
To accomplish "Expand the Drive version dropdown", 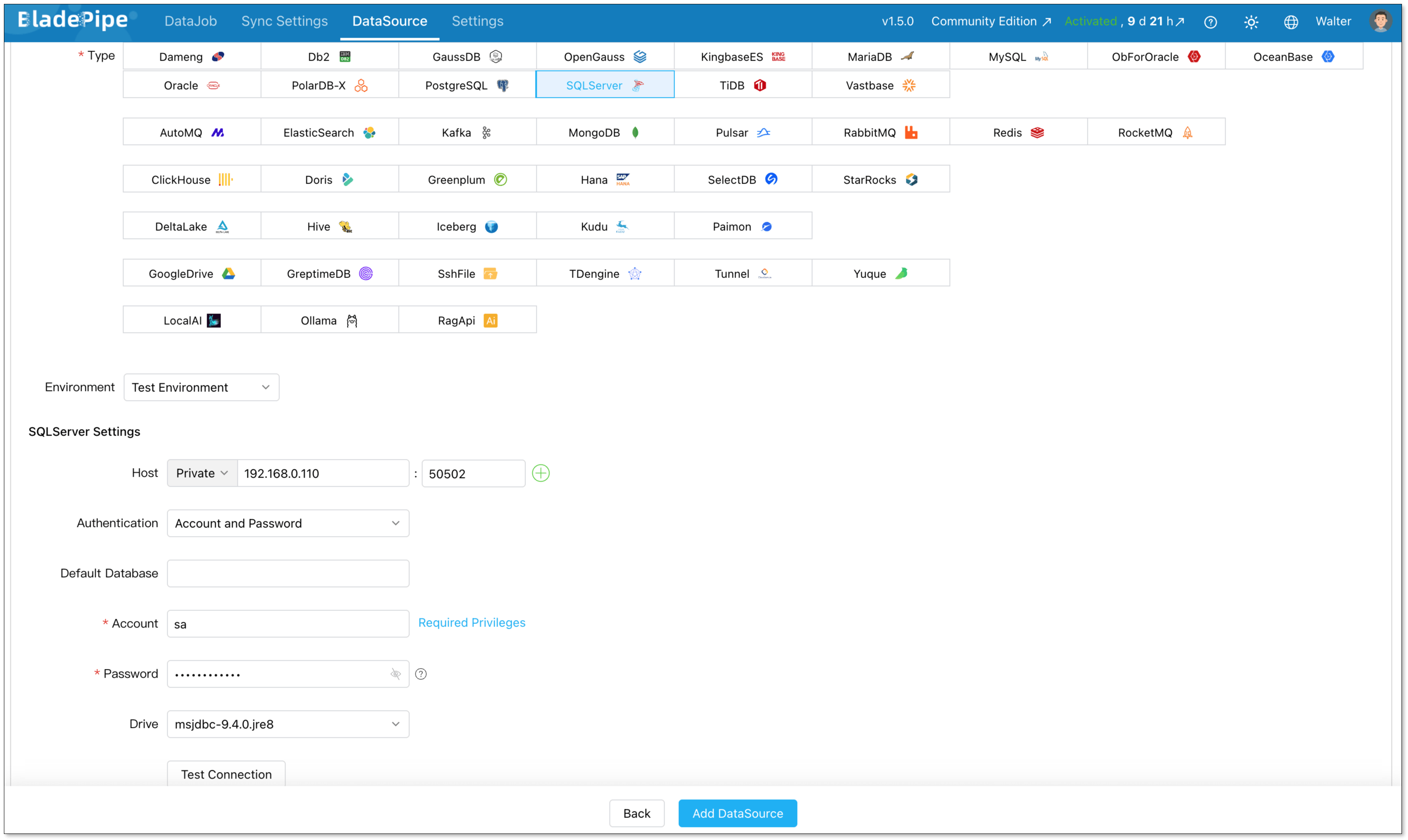I will click(288, 724).
